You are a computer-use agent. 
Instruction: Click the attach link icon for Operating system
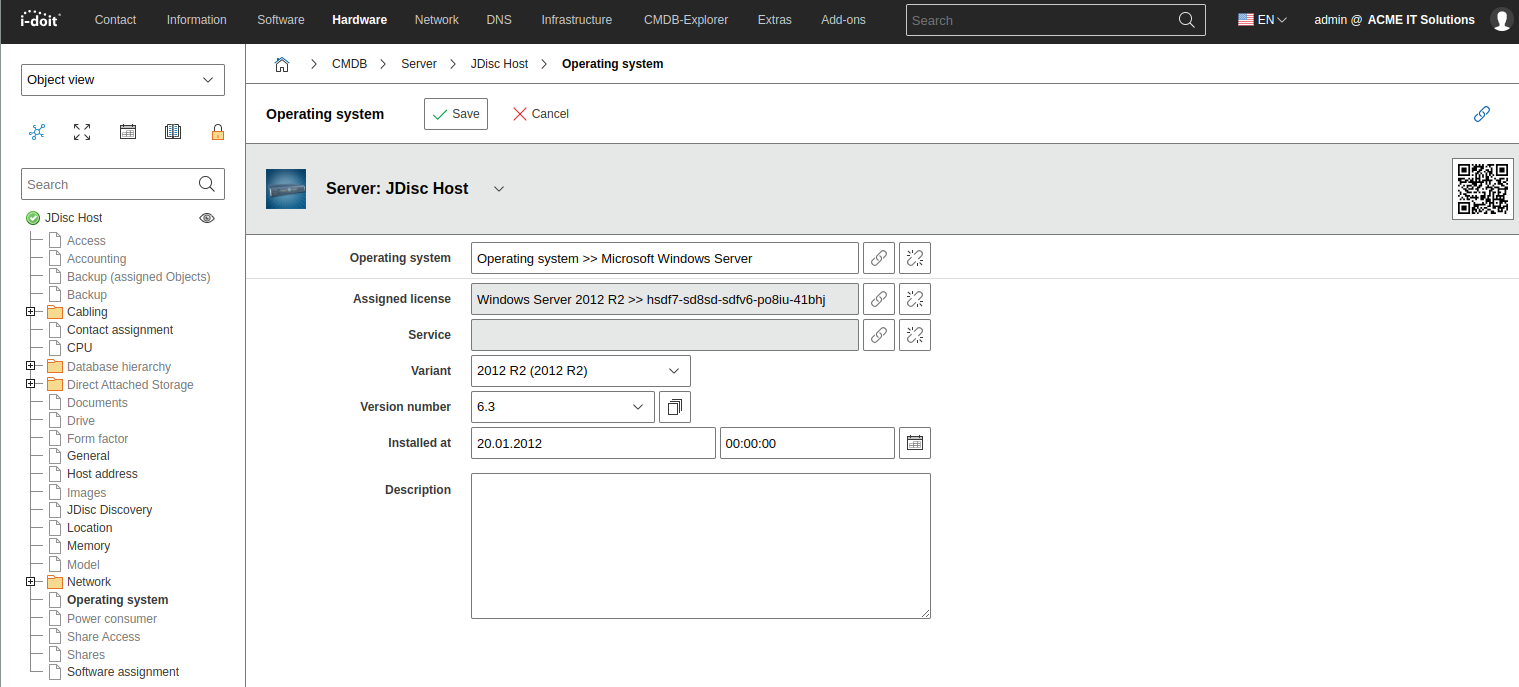[879, 258]
